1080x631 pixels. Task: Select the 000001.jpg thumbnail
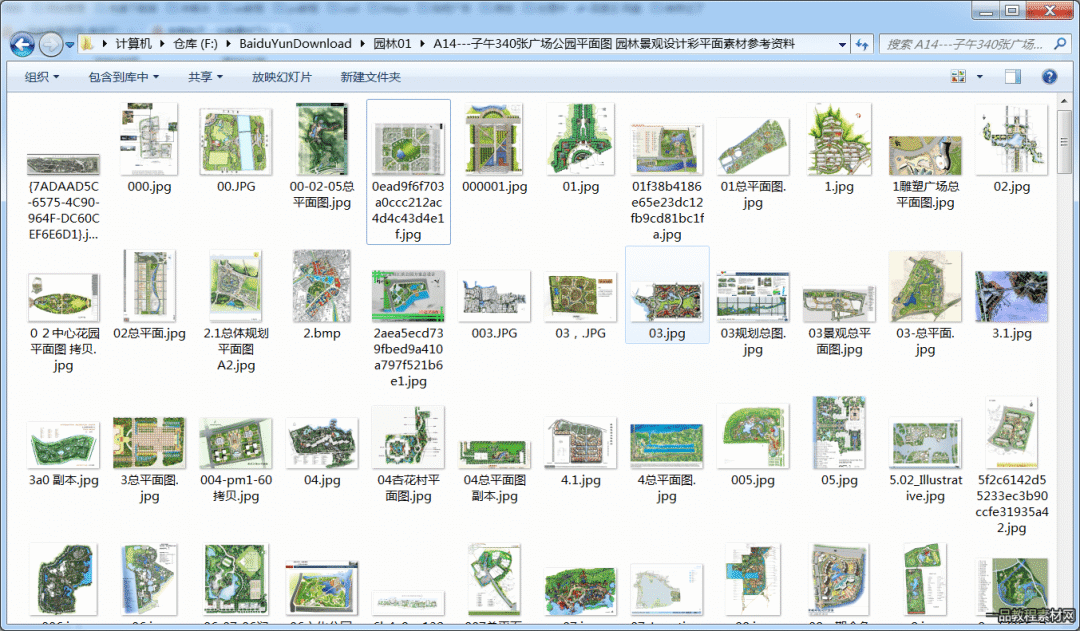pos(494,139)
